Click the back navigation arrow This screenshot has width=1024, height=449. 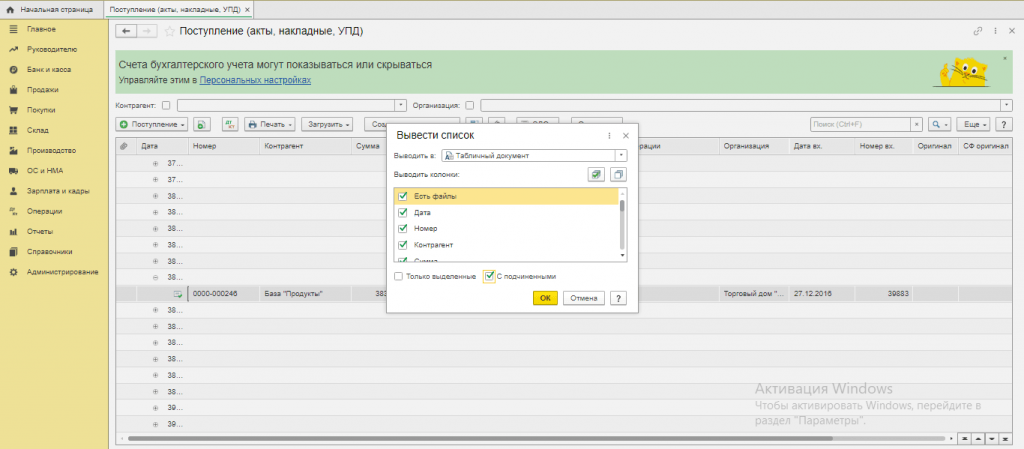(127, 31)
